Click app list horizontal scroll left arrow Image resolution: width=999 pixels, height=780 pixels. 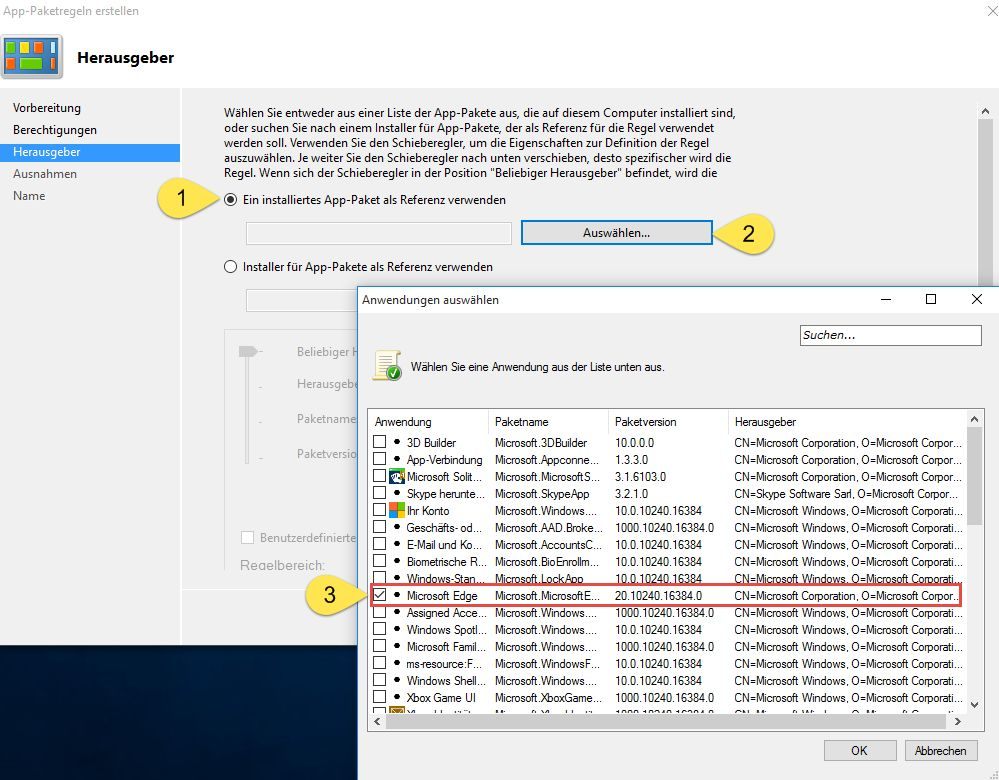377,721
